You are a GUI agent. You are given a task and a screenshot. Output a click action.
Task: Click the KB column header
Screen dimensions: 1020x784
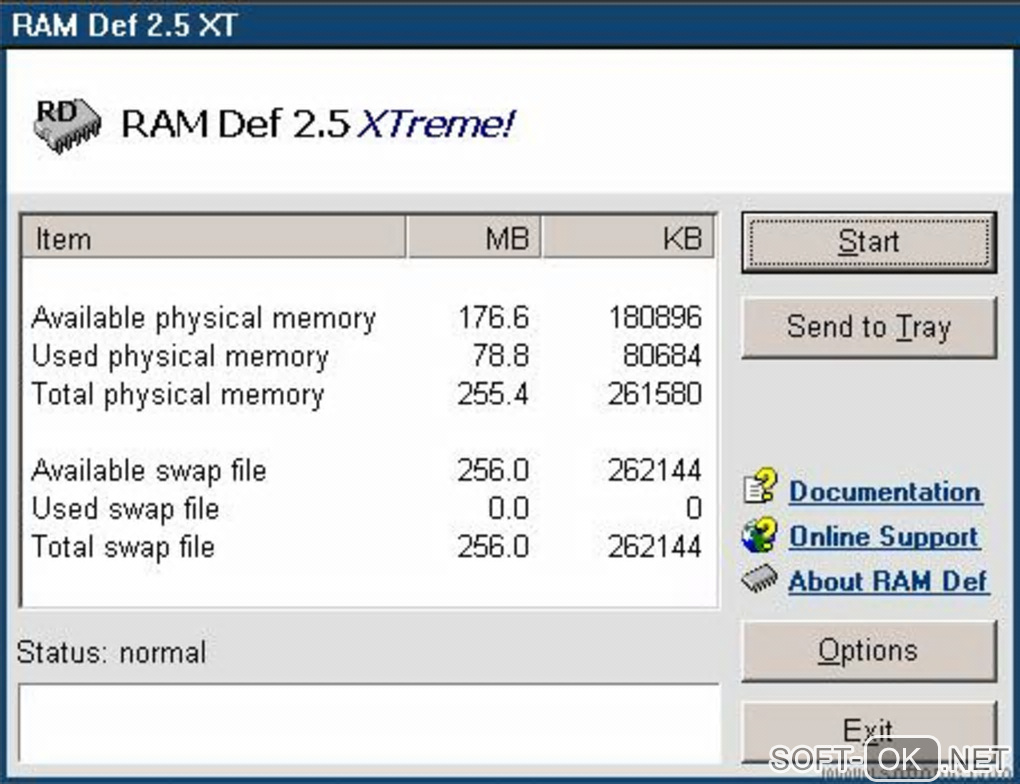coord(628,237)
